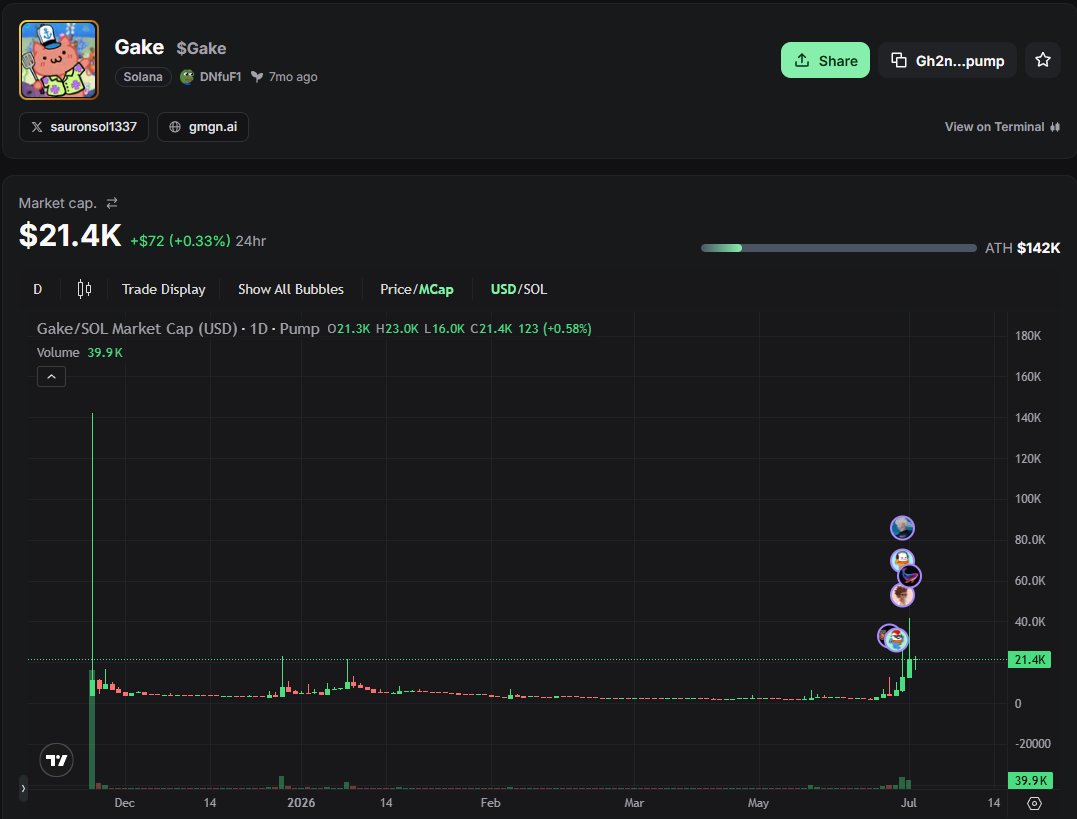Click the Gake/SOL Market Cap chart title
The height and width of the screenshot is (819, 1077).
178,328
